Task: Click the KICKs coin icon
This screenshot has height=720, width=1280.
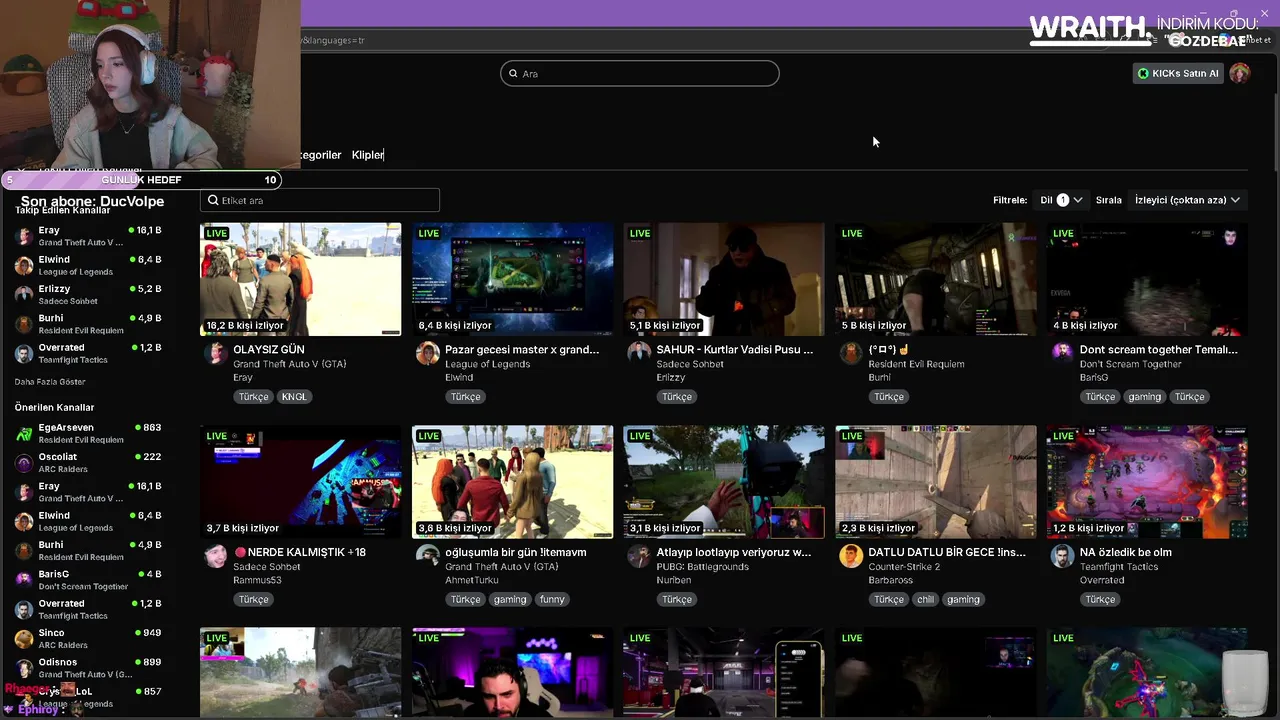Action: pyautogui.click(x=1143, y=73)
